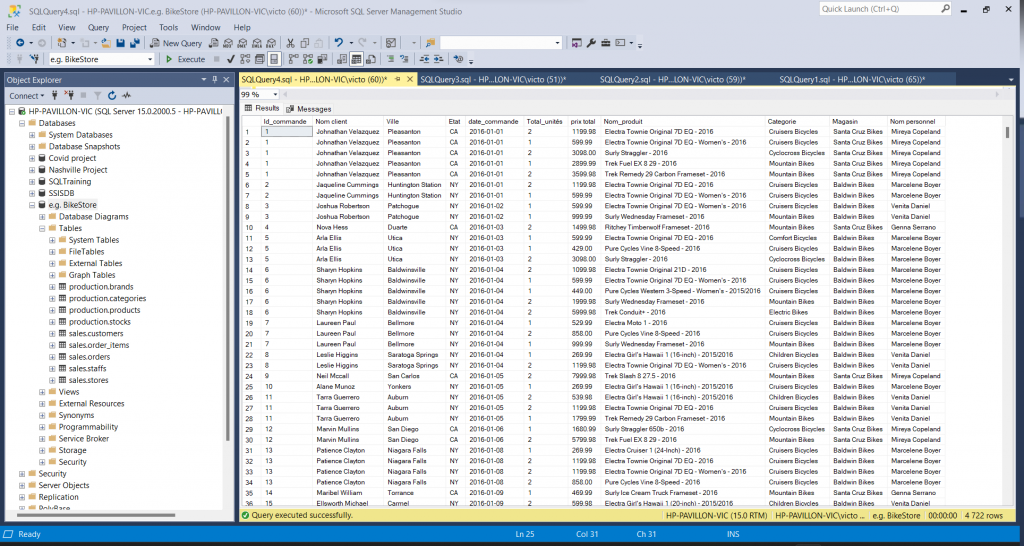Switch to SQLQuery3.sql tab
This screenshot has height=546, width=1024.
[493, 79]
